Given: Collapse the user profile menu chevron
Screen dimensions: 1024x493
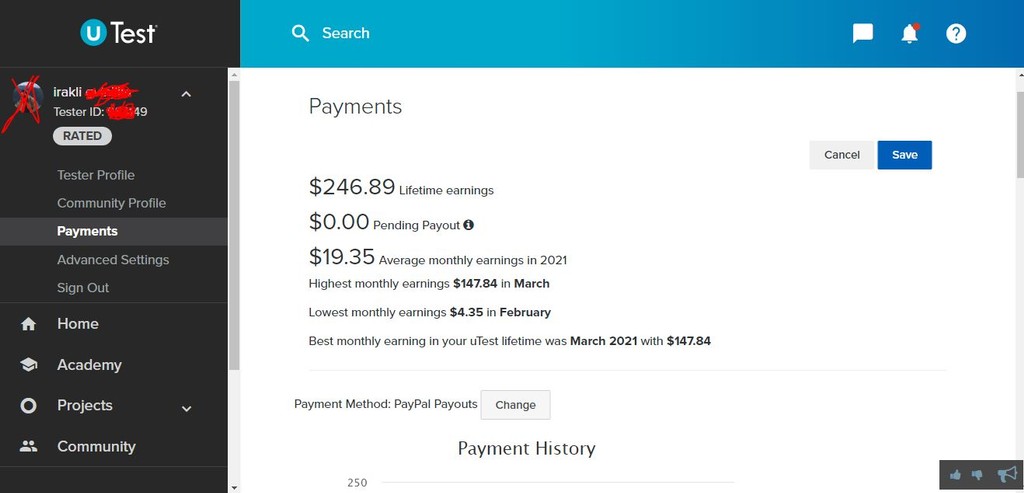Looking at the screenshot, I should pyautogui.click(x=186, y=94).
